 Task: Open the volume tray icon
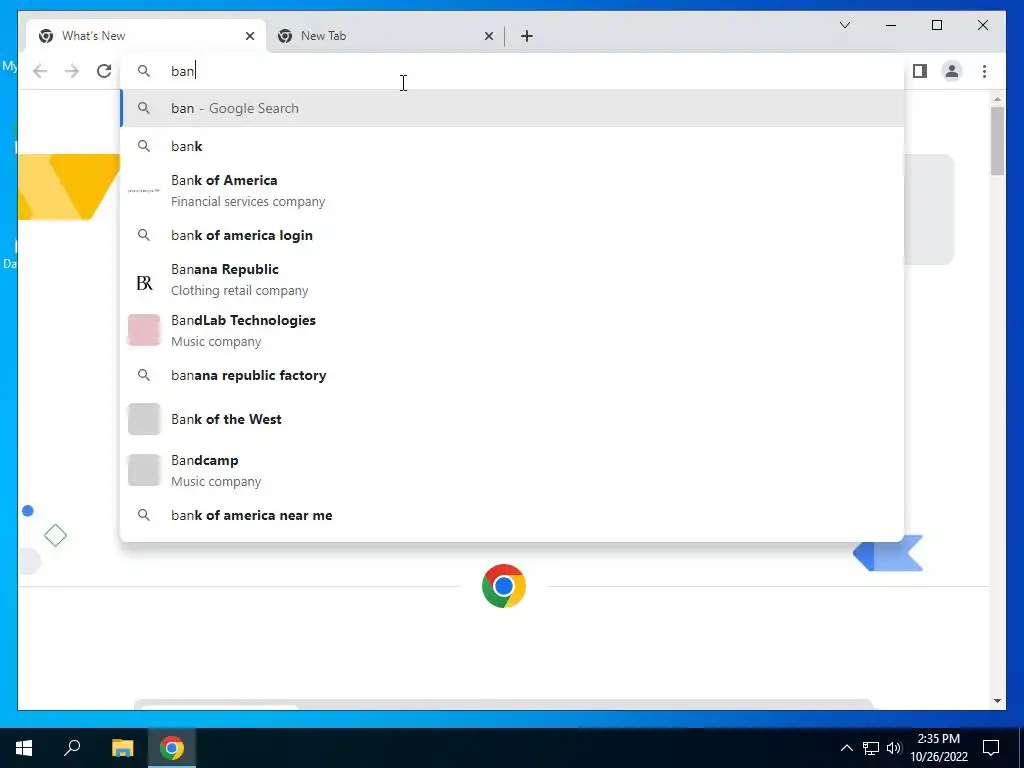click(894, 748)
